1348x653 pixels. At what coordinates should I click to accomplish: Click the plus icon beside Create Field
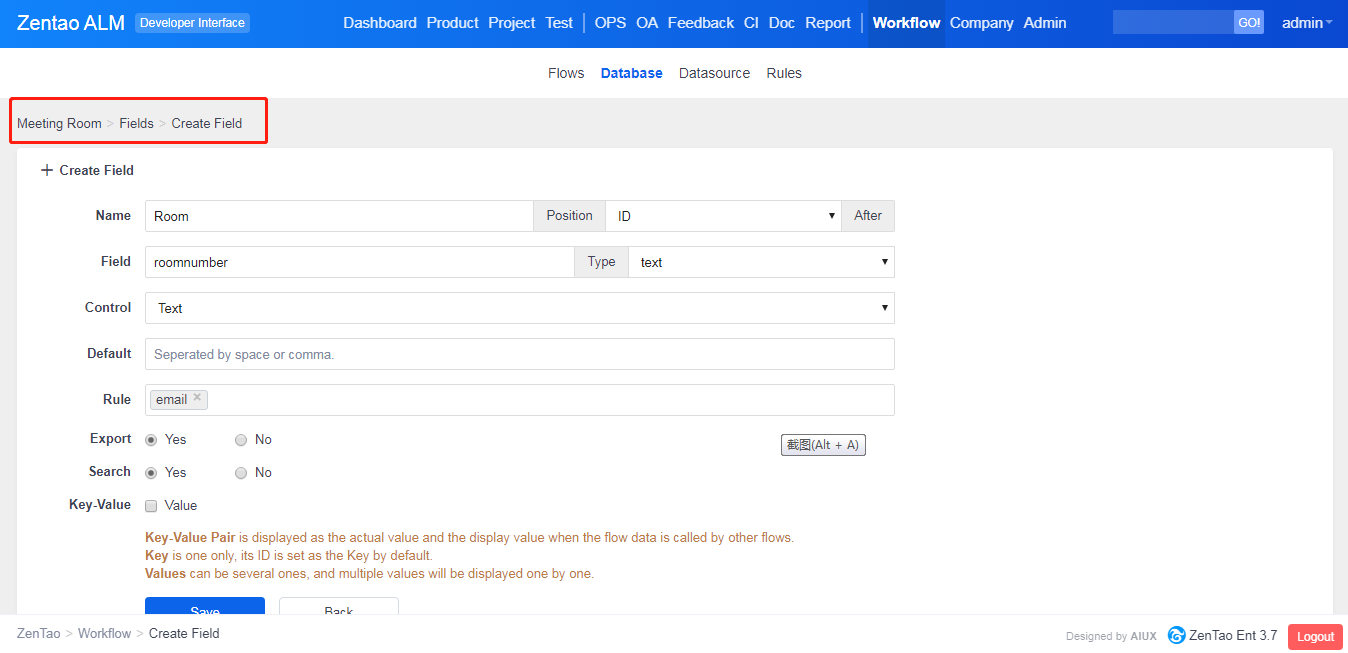tap(46, 170)
